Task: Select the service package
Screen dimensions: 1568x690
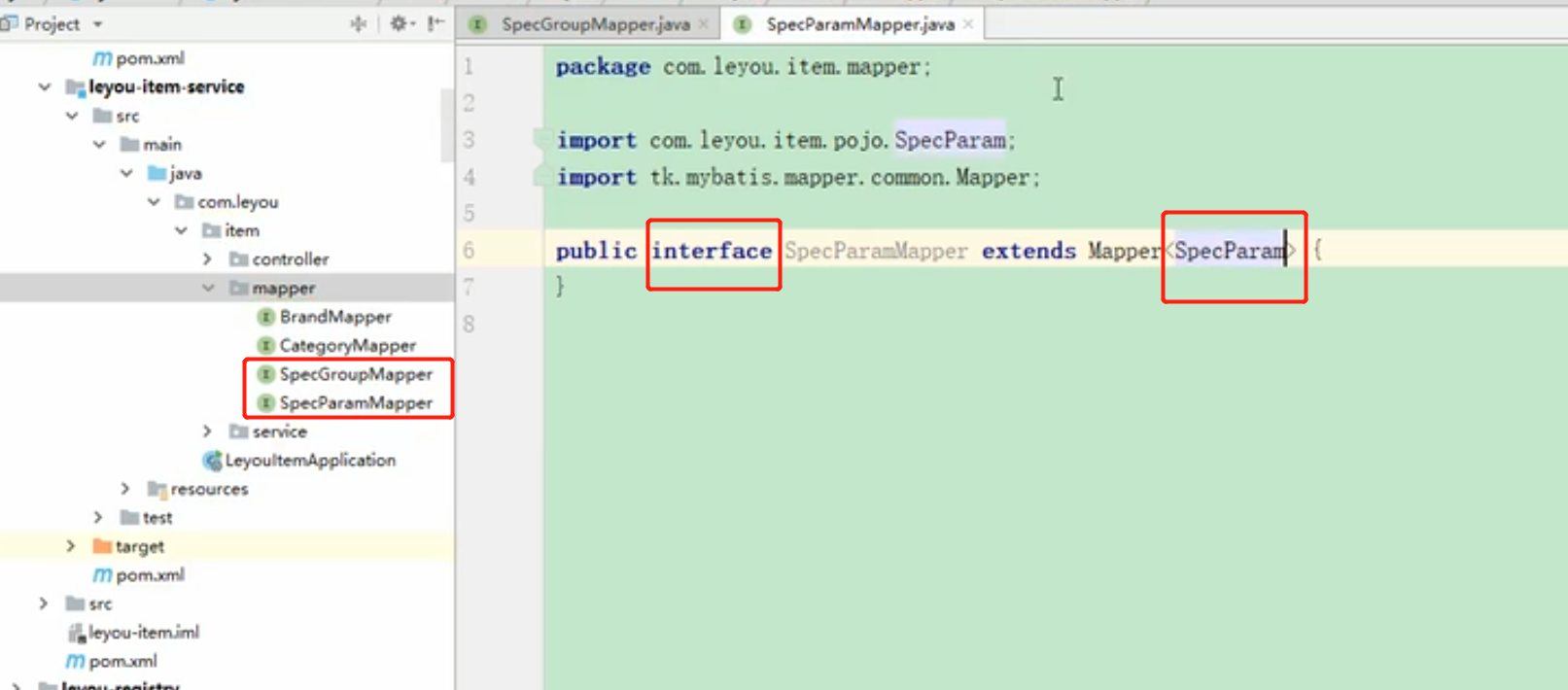Action: coord(279,431)
